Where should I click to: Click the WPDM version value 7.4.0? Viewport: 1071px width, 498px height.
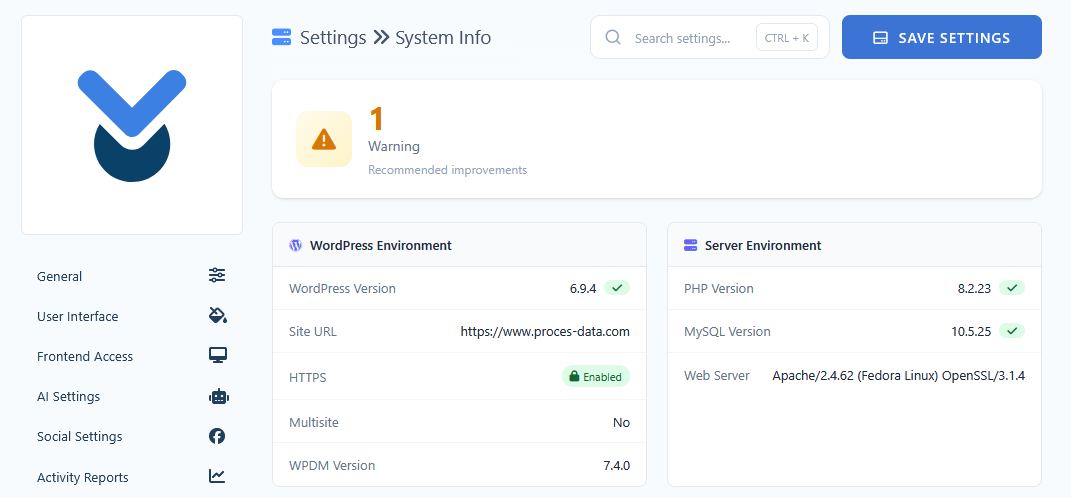click(x=616, y=465)
